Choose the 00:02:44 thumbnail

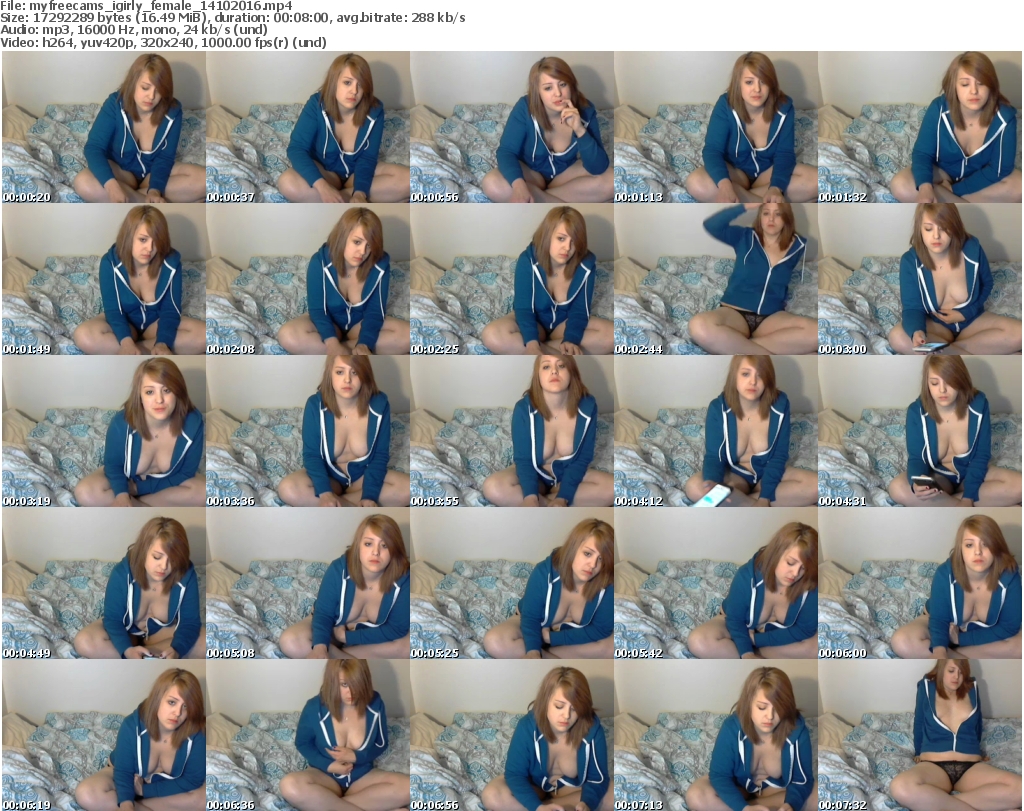coord(716,279)
